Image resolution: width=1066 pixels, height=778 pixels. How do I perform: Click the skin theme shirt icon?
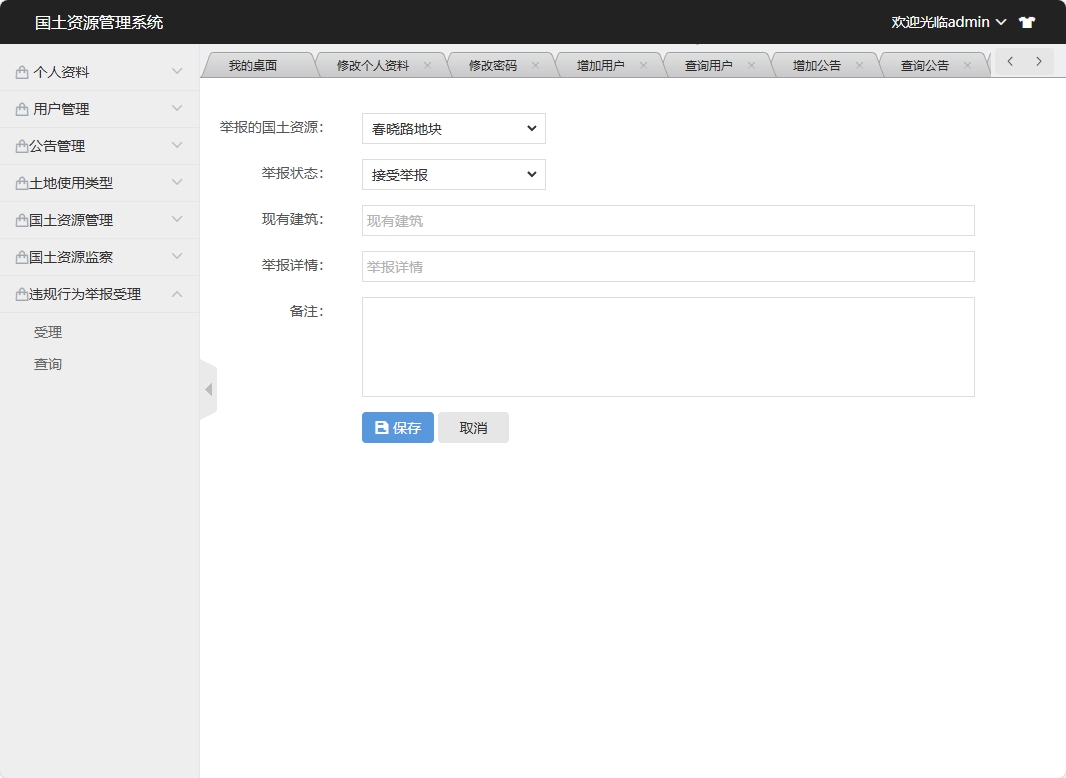click(x=1027, y=22)
